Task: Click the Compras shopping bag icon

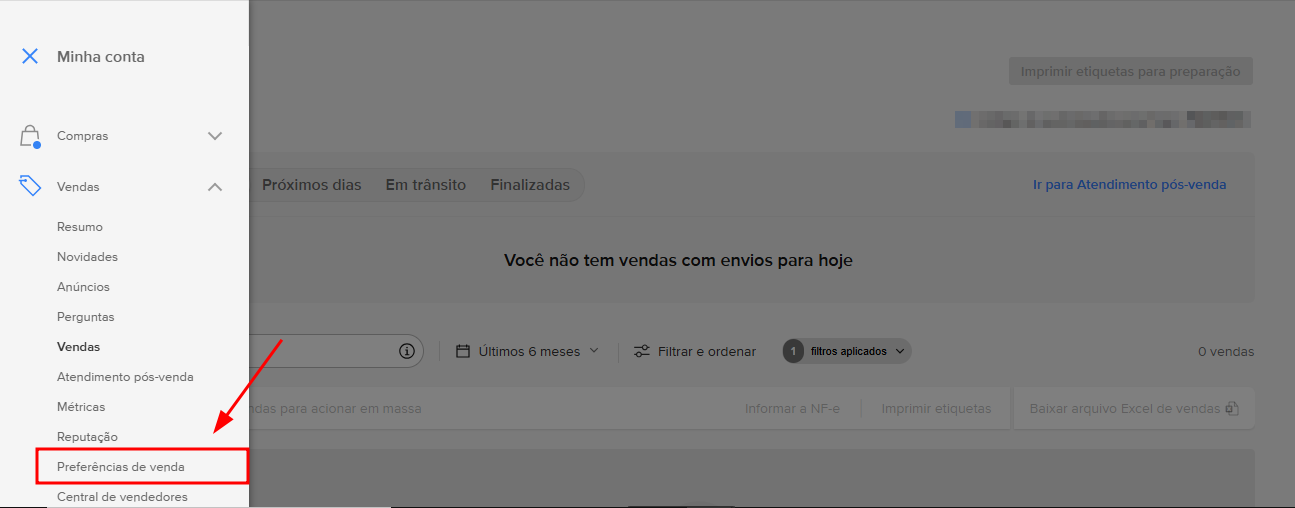Action: tap(30, 136)
